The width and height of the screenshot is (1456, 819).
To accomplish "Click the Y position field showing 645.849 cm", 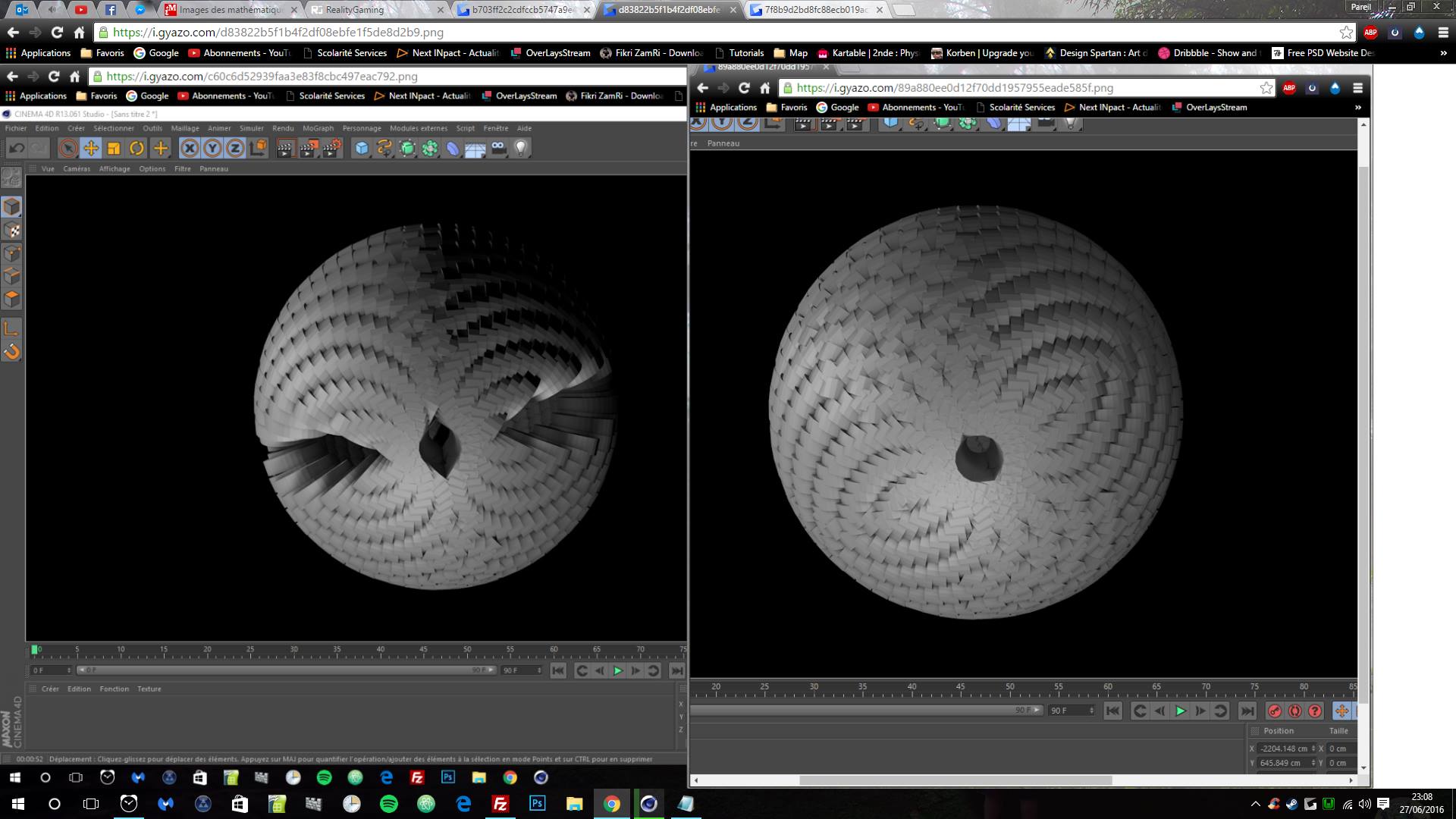I will (x=1286, y=763).
